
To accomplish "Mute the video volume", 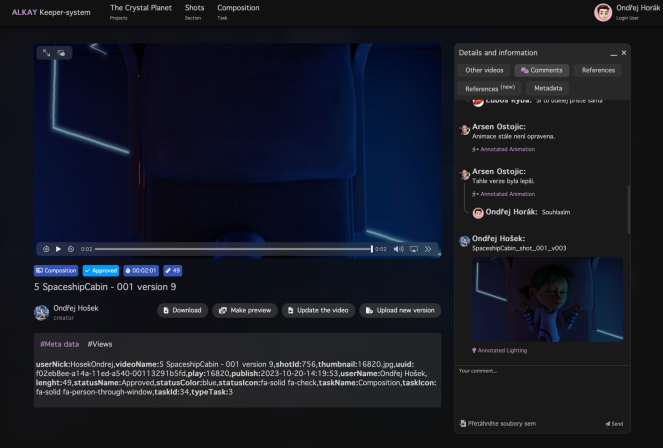I will [x=398, y=249].
